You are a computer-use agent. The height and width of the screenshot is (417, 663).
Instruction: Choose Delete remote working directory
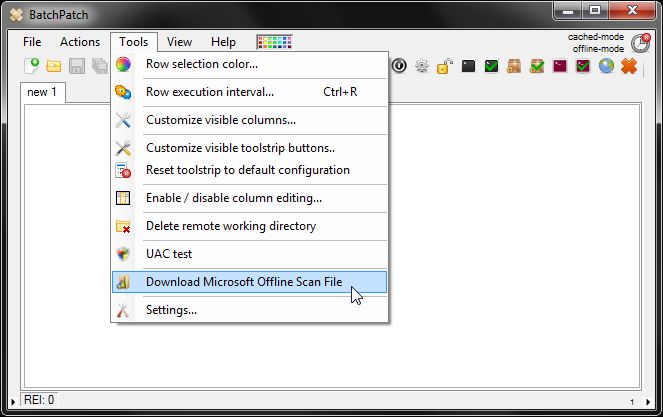pyautogui.click(x=249, y=226)
